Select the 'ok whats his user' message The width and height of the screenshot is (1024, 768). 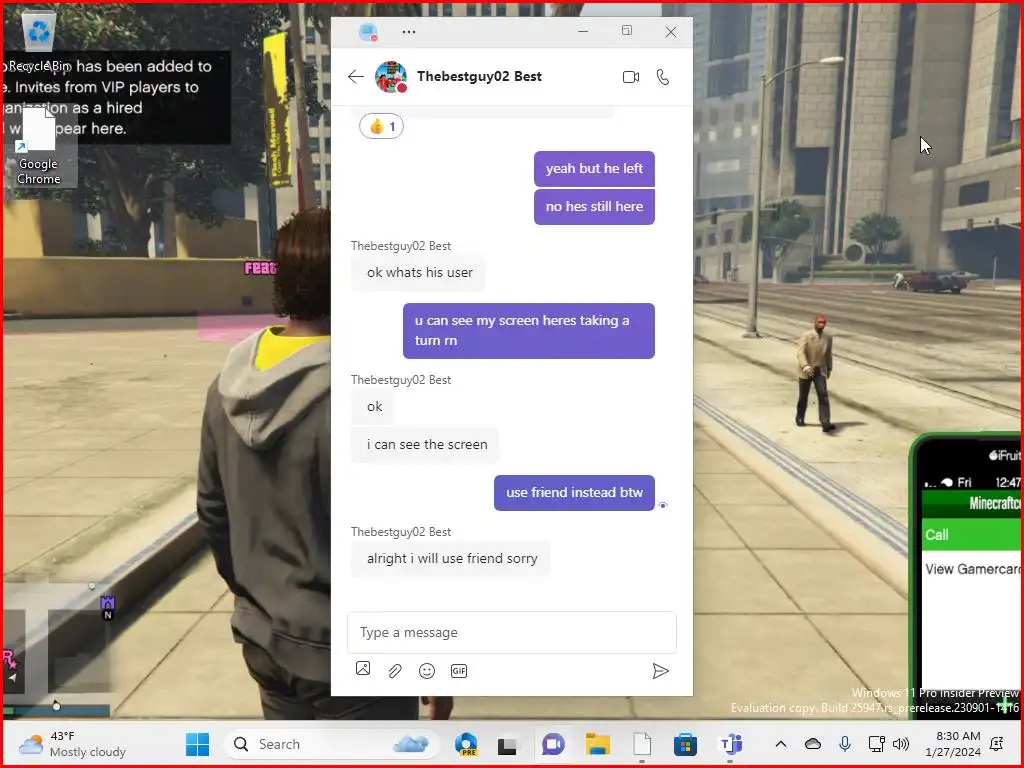pyautogui.click(x=419, y=272)
